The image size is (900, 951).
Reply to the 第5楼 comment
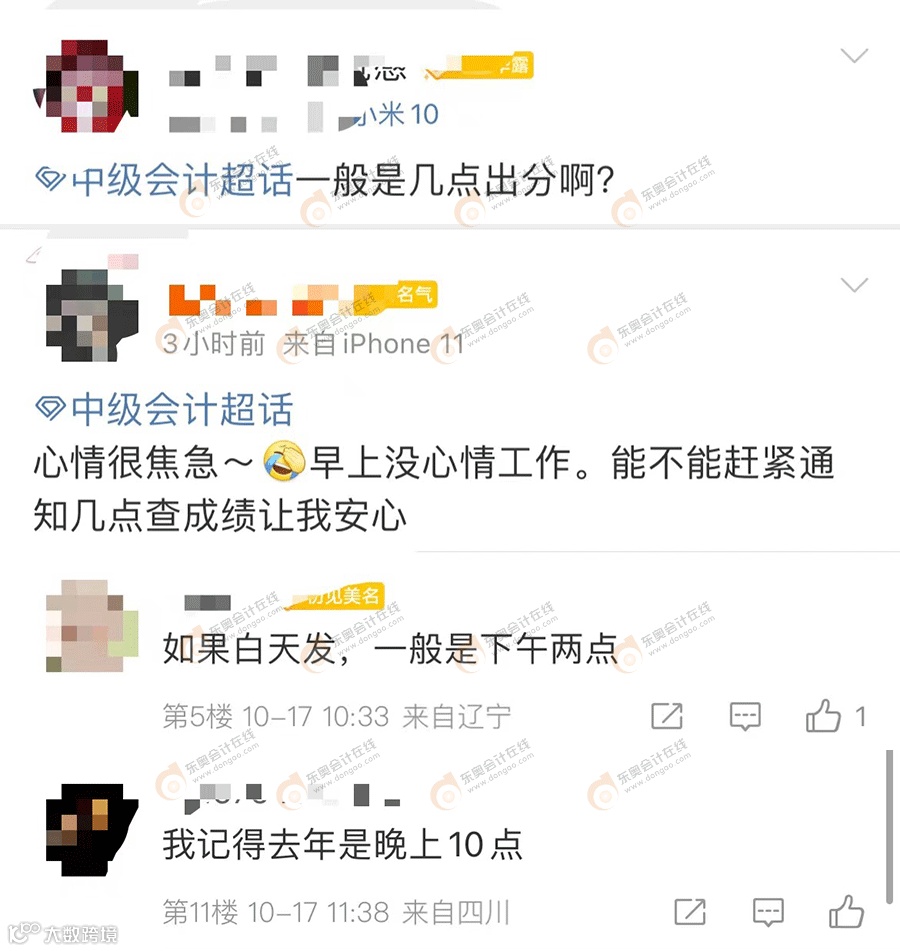[745, 717]
